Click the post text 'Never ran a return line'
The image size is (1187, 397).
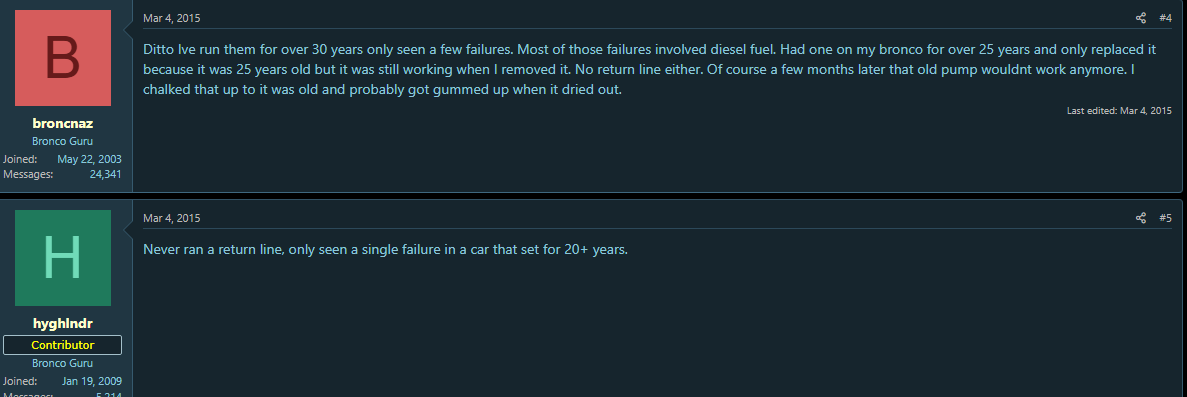click(x=385, y=249)
